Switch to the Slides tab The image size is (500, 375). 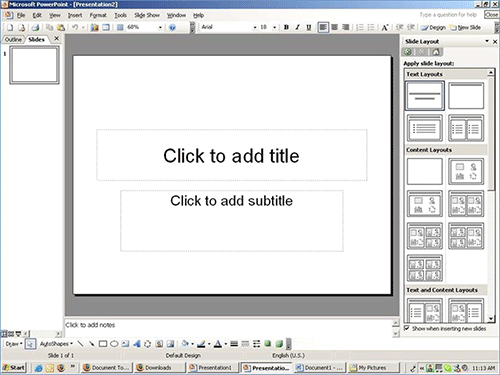[36, 40]
